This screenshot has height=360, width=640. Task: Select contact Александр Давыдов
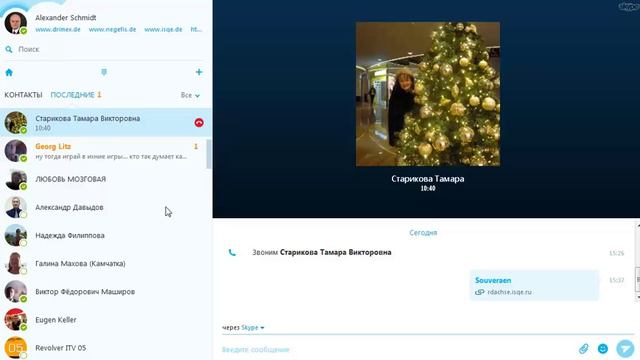(x=106, y=207)
